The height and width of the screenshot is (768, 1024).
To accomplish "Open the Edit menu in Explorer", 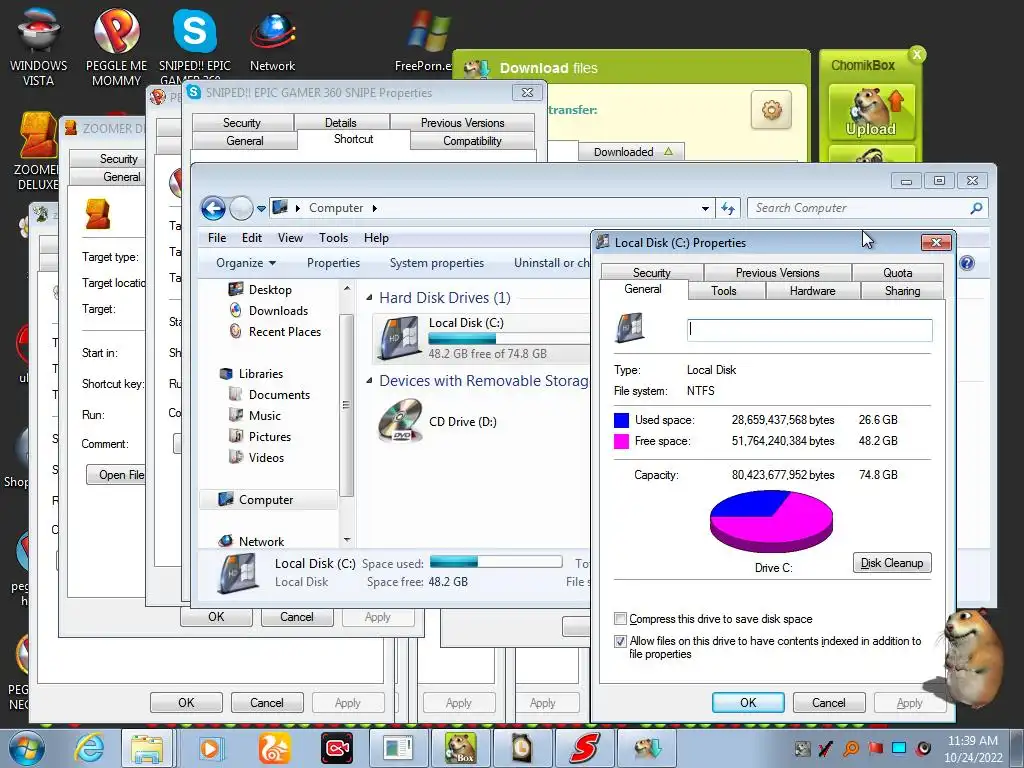I will 251,238.
